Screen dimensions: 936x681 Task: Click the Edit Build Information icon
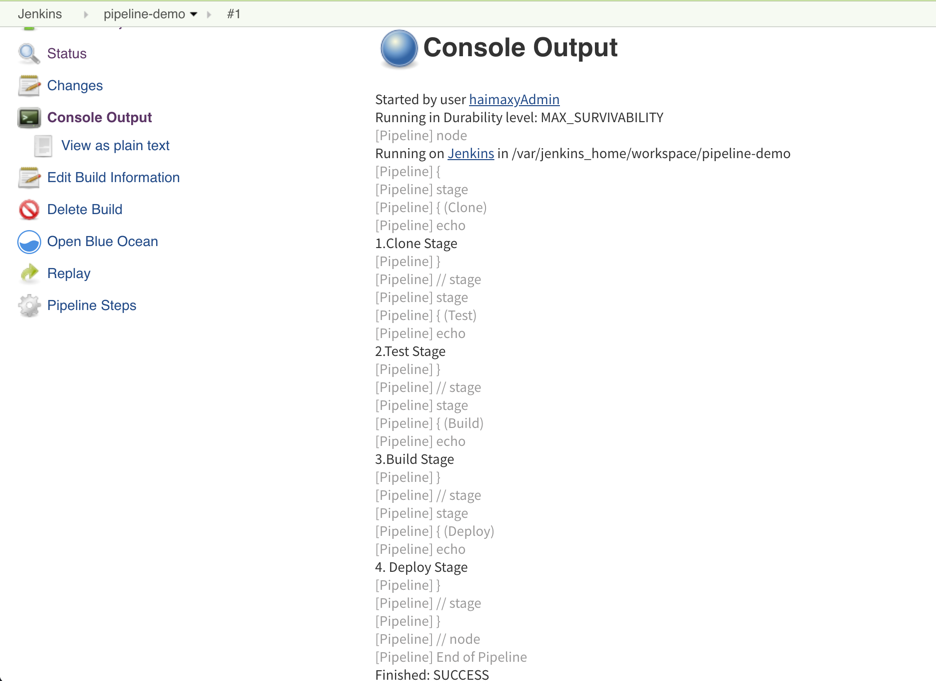pos(29,178)
